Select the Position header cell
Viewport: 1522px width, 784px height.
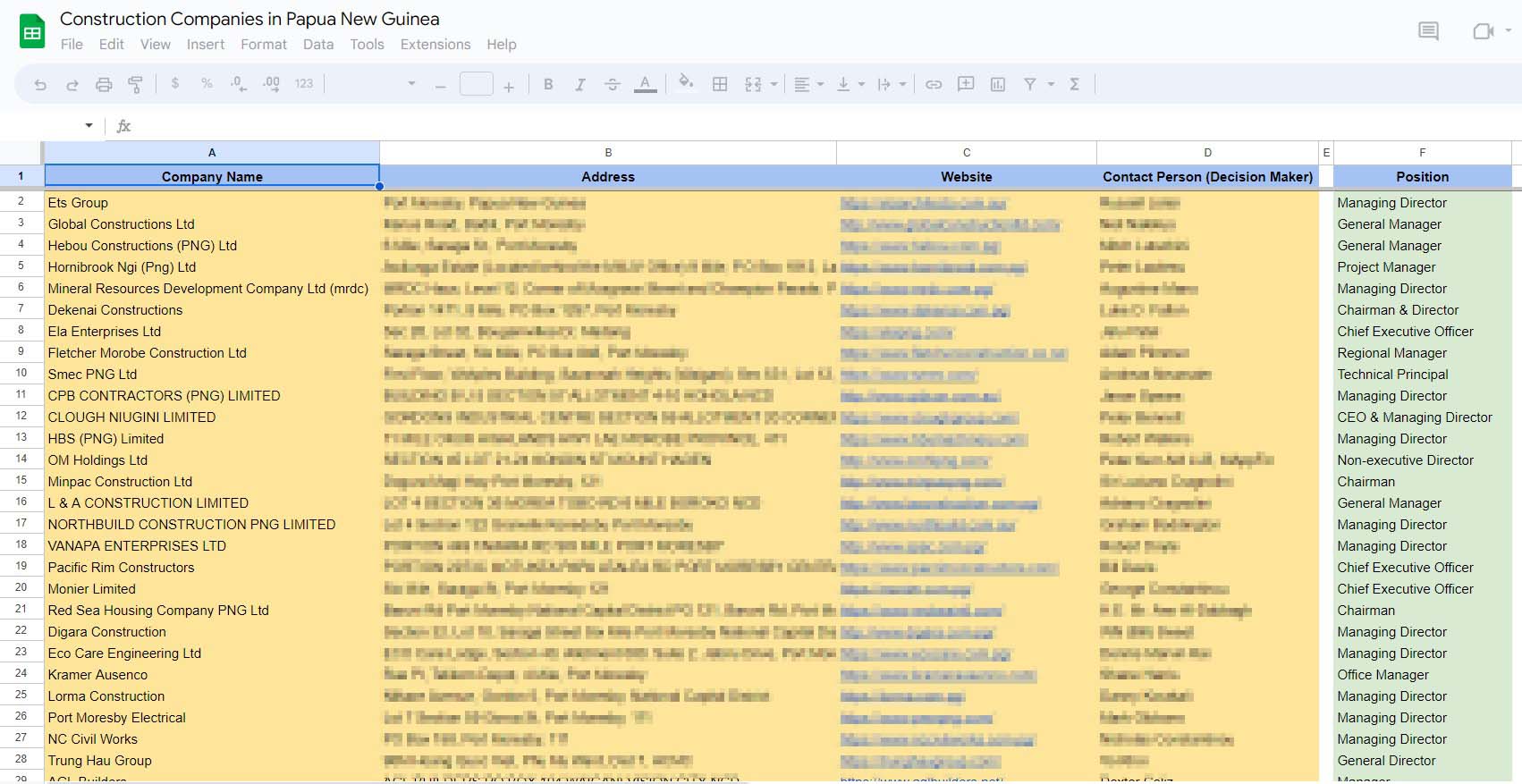coord(1423,177)
